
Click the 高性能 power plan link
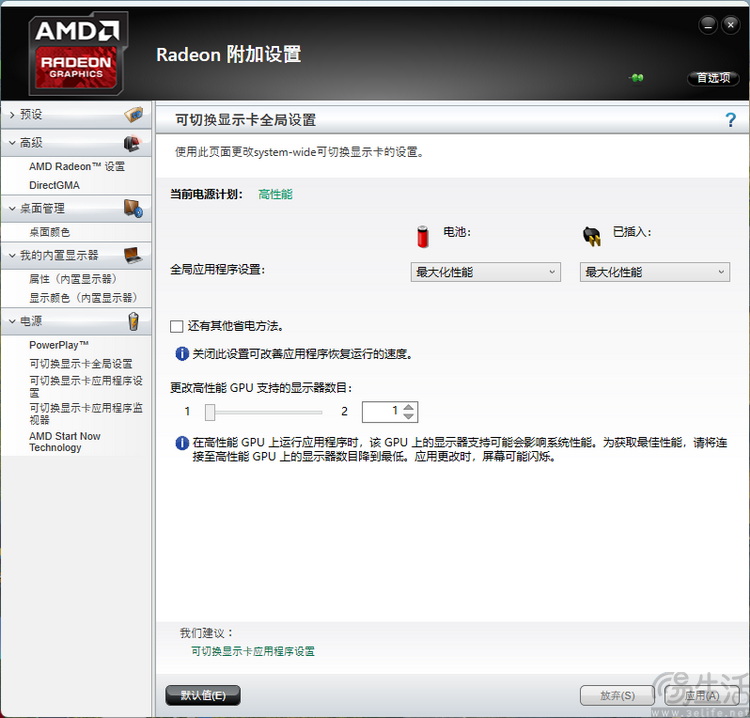tap(276, 194)
